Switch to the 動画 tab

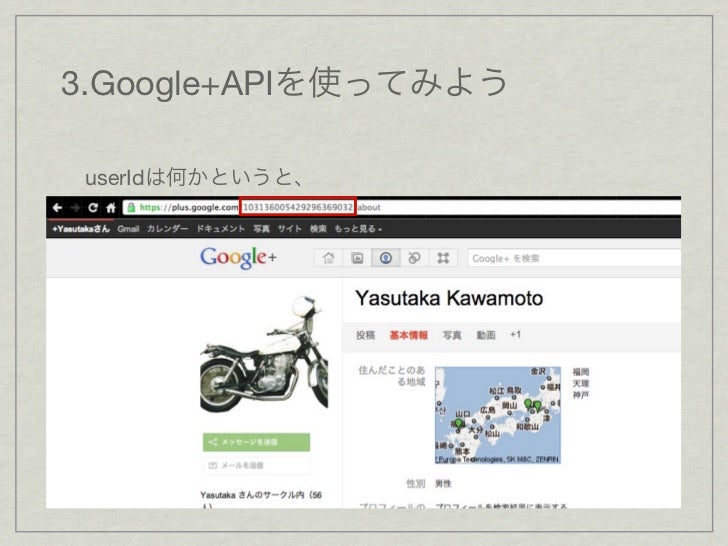[486, 335]
